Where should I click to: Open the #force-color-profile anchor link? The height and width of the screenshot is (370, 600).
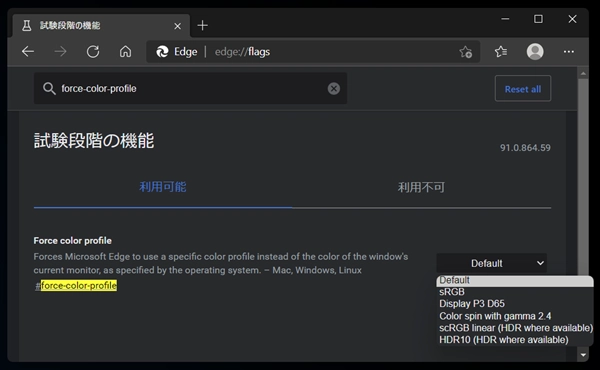[76, 285]
